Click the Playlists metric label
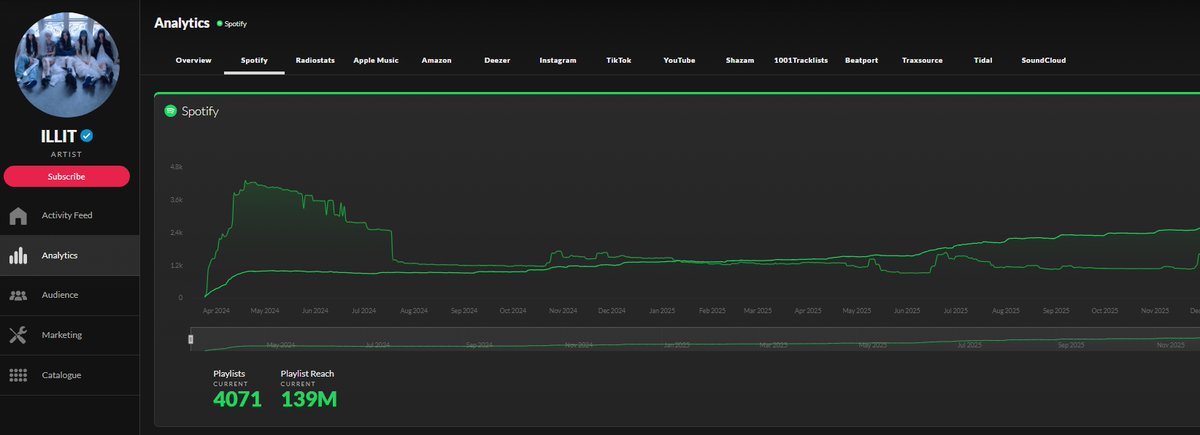Screen dimensions: 1200x435 point(228,373)
